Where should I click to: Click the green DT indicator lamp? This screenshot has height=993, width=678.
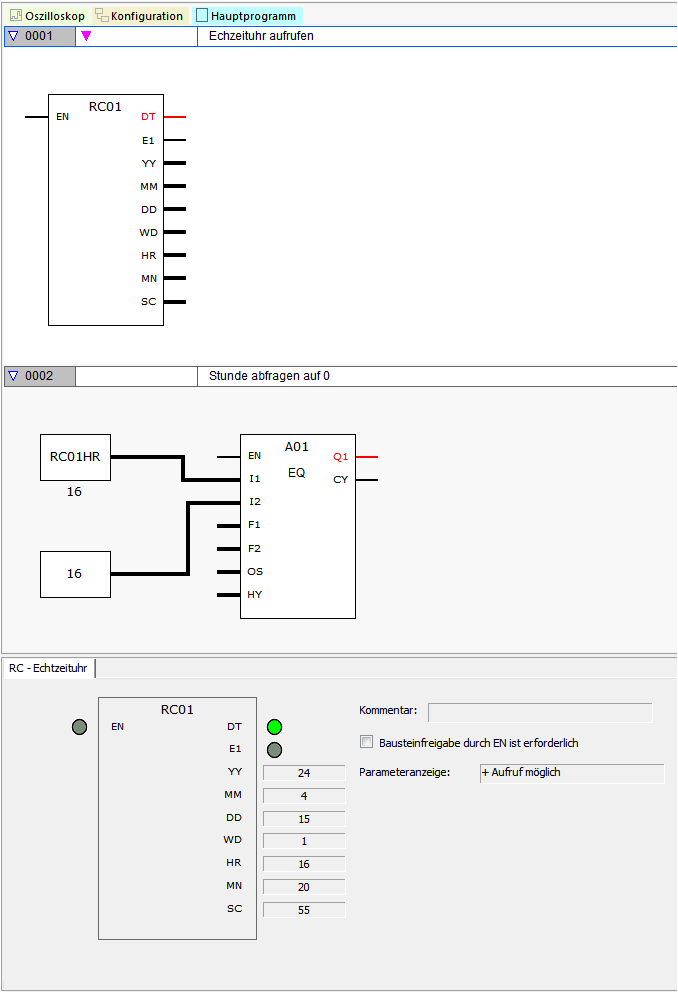[x=274, y=727]
